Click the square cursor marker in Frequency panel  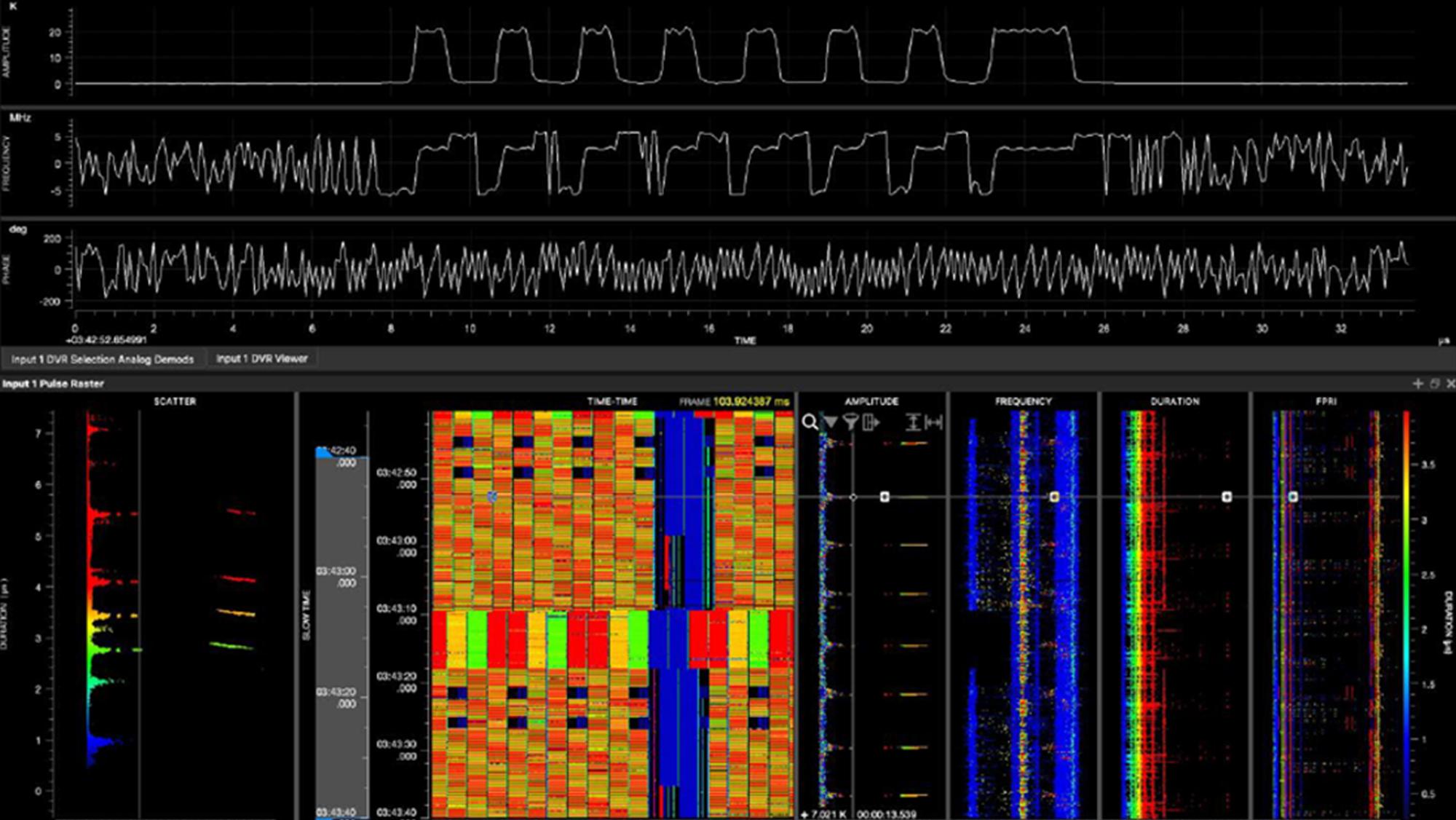pyautogui.click(x=1054, y=497)
